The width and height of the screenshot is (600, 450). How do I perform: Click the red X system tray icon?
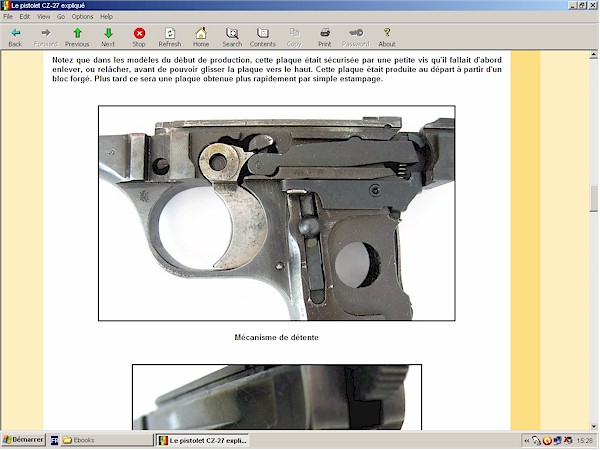pyautogui.click(x=568, y=441)
